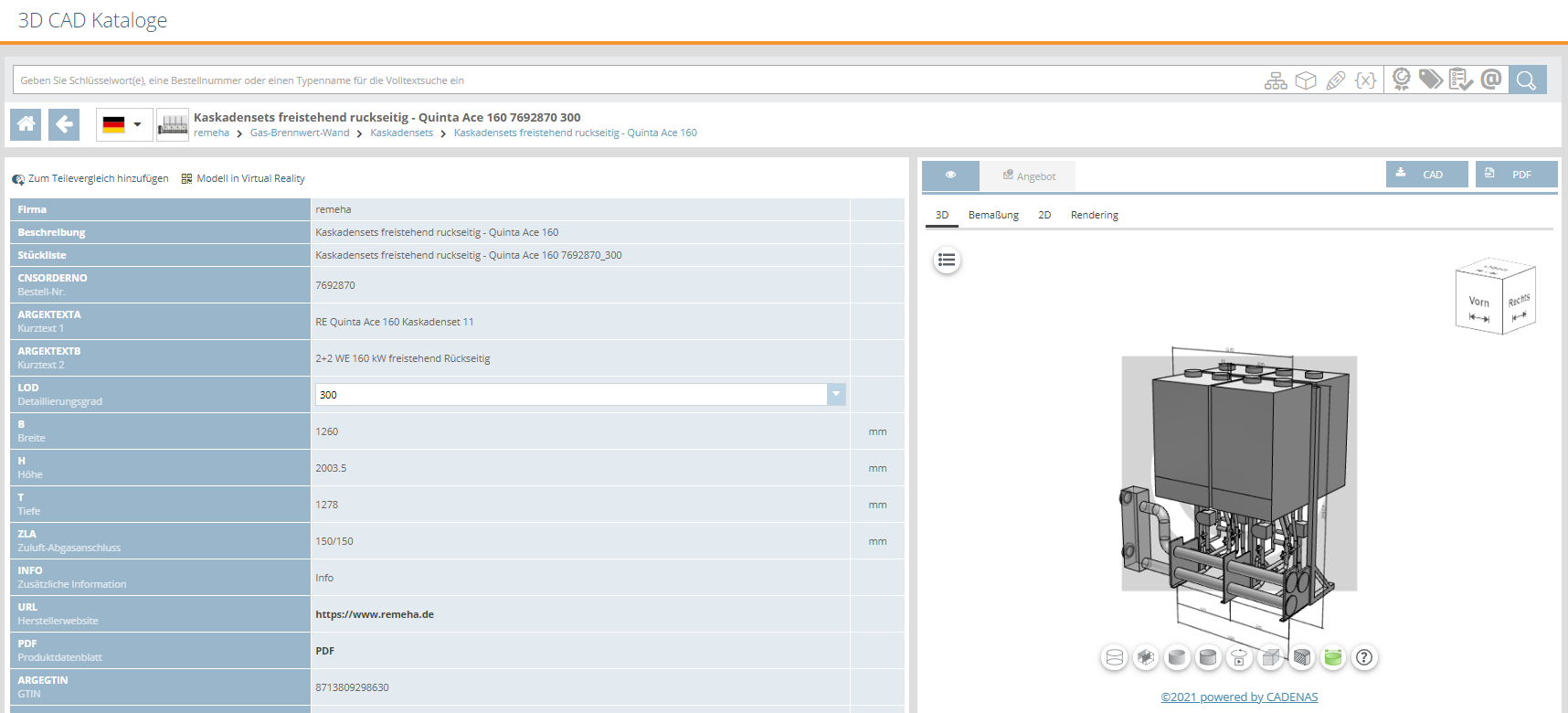Toggle the transparent cube display mode

1270,657
